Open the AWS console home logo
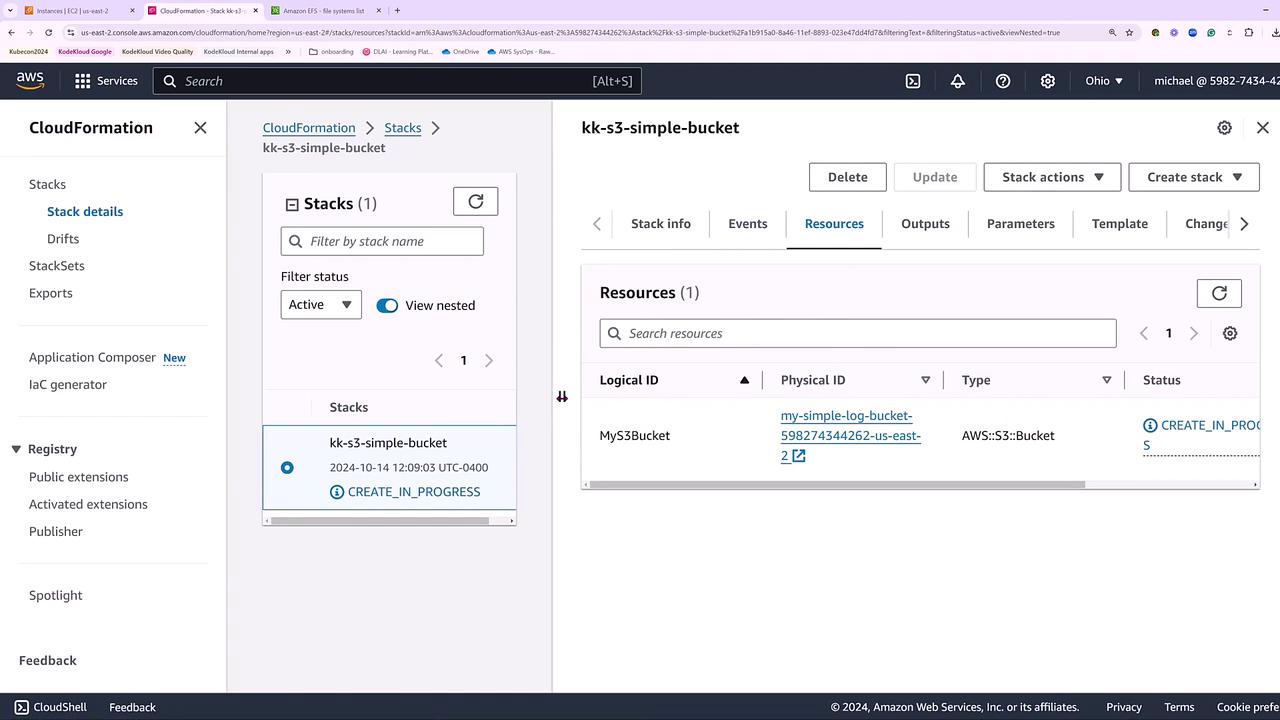1280x720 pixels. pyautogui.click(x=30, y=81)
